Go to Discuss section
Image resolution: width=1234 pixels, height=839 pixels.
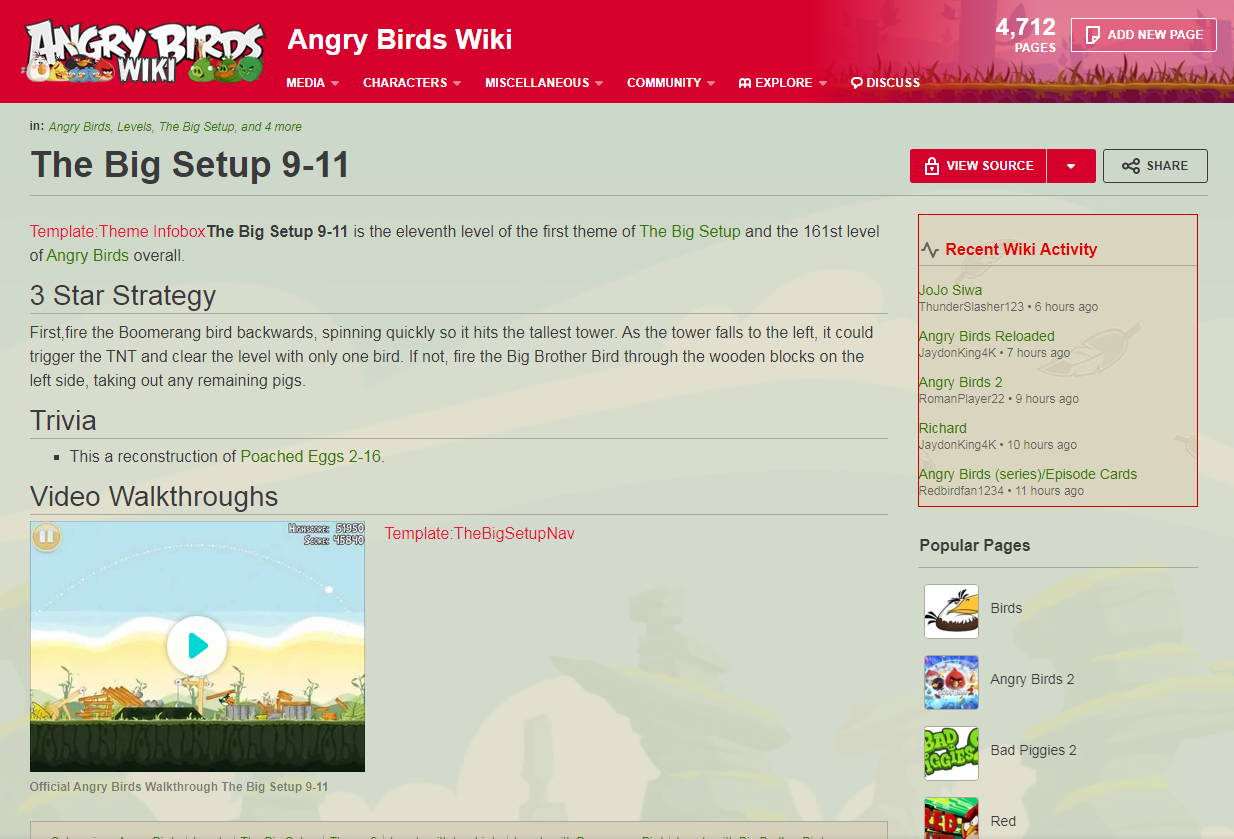[x=885, y=83]
